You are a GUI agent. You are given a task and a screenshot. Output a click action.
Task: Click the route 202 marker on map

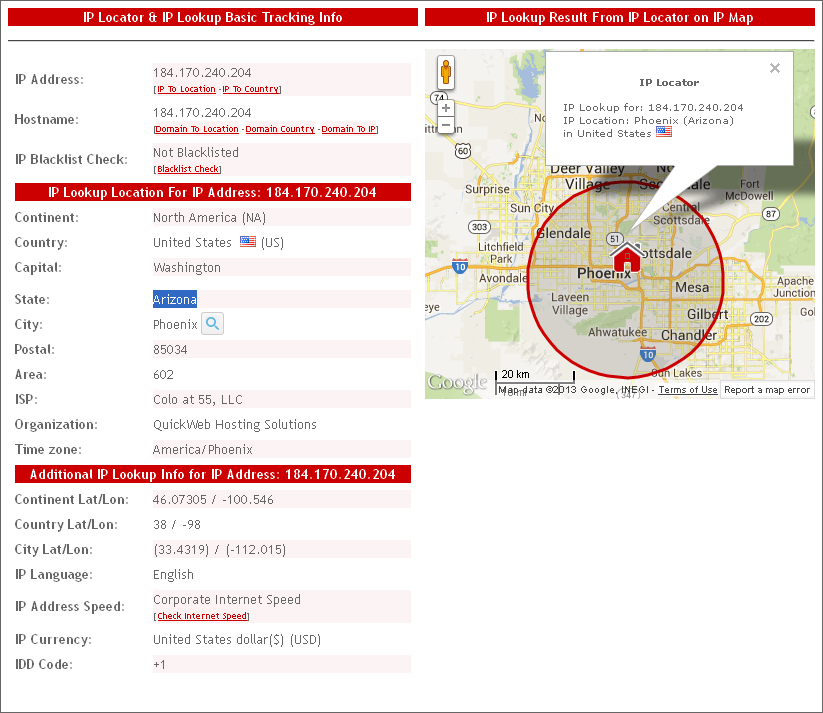click(x=761, y=319)
